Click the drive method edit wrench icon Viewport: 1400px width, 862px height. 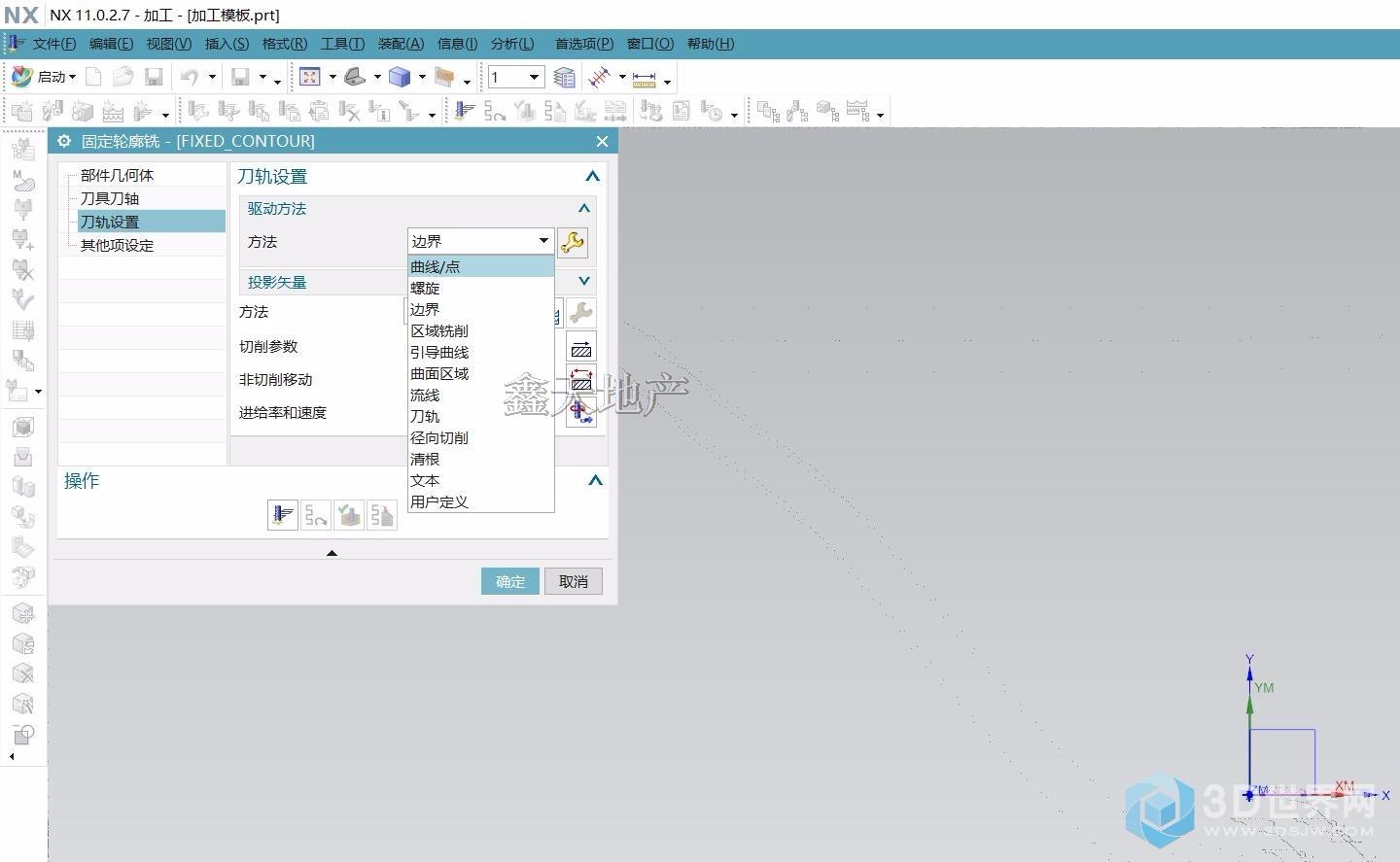pos(573,242)
